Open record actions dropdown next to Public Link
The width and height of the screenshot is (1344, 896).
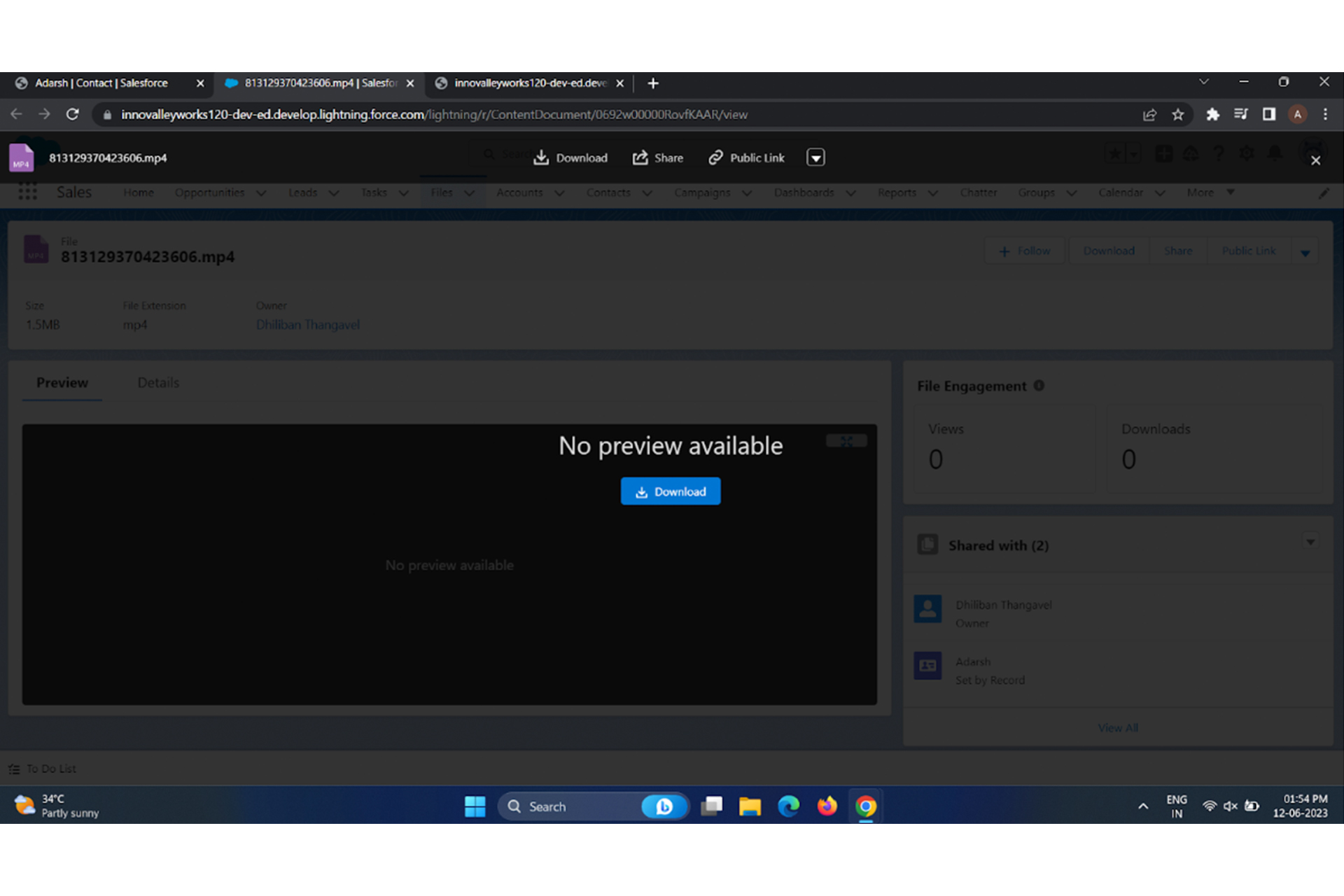1305,252
